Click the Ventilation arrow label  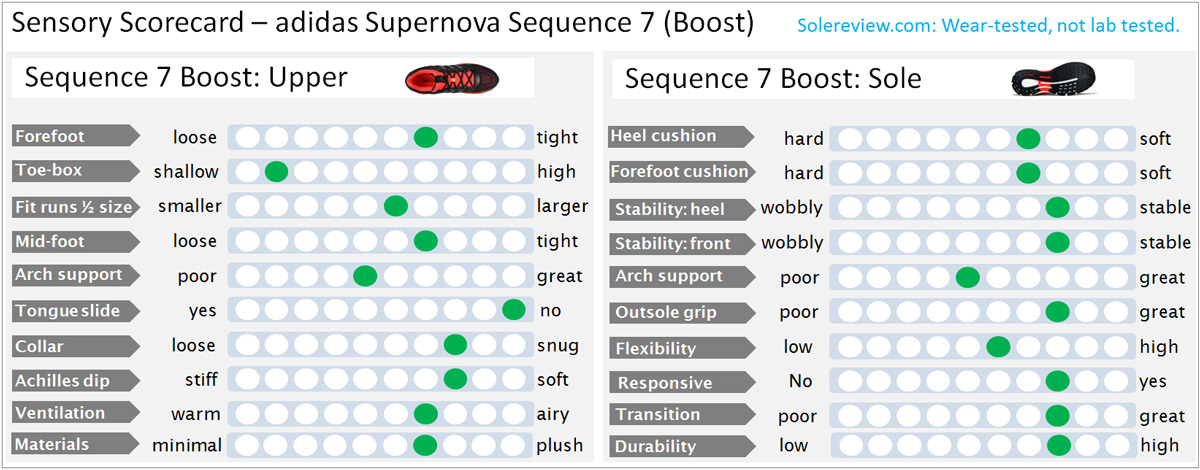click(x=76, y=413)
